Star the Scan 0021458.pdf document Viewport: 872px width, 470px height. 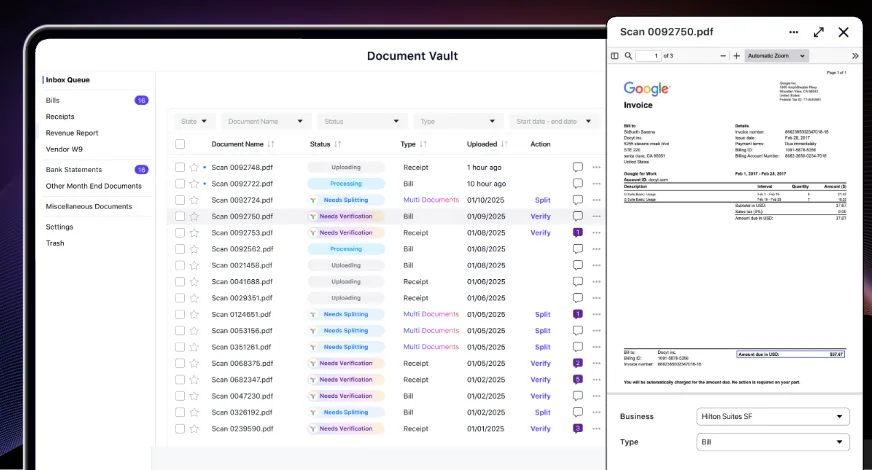(194, 265)
